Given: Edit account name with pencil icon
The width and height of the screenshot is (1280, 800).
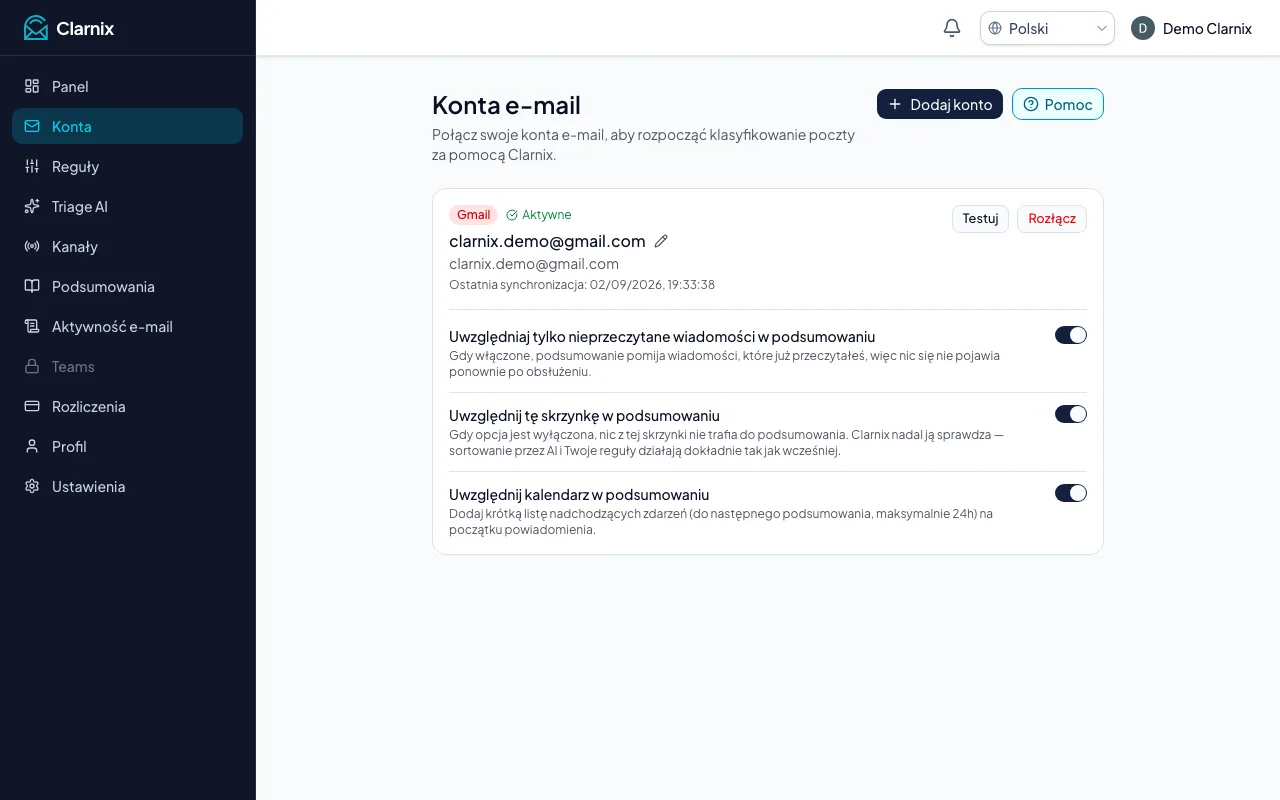Looking at the screenshot, I should point(661,241).
